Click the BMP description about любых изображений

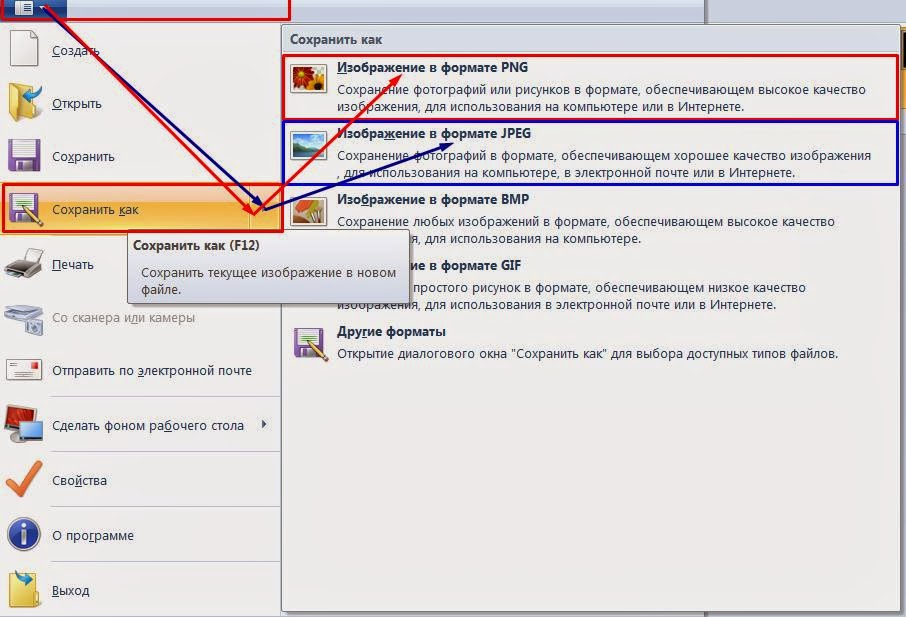(x=586, y=230)
